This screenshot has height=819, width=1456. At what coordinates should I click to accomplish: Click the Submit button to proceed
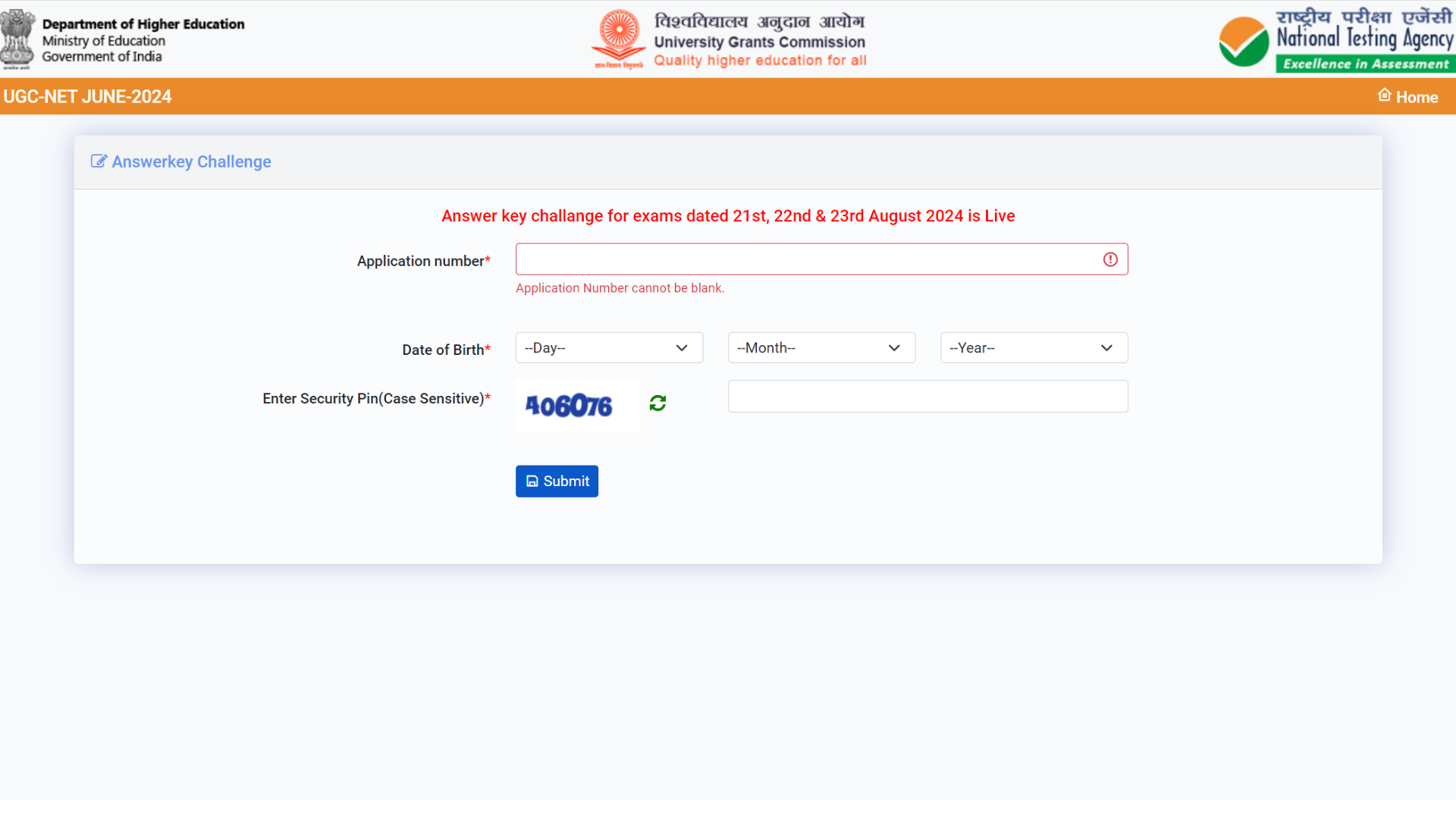pos(556,481)
